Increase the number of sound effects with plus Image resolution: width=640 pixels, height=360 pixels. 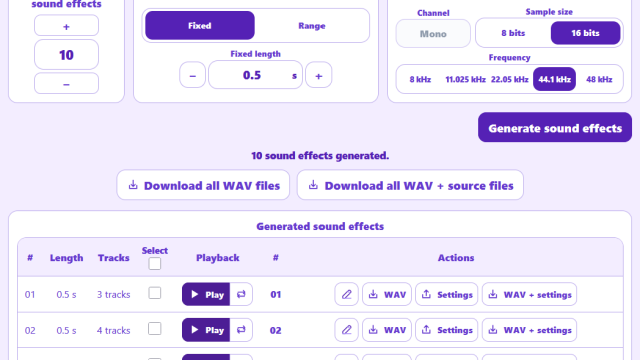[x=66, y=26]
